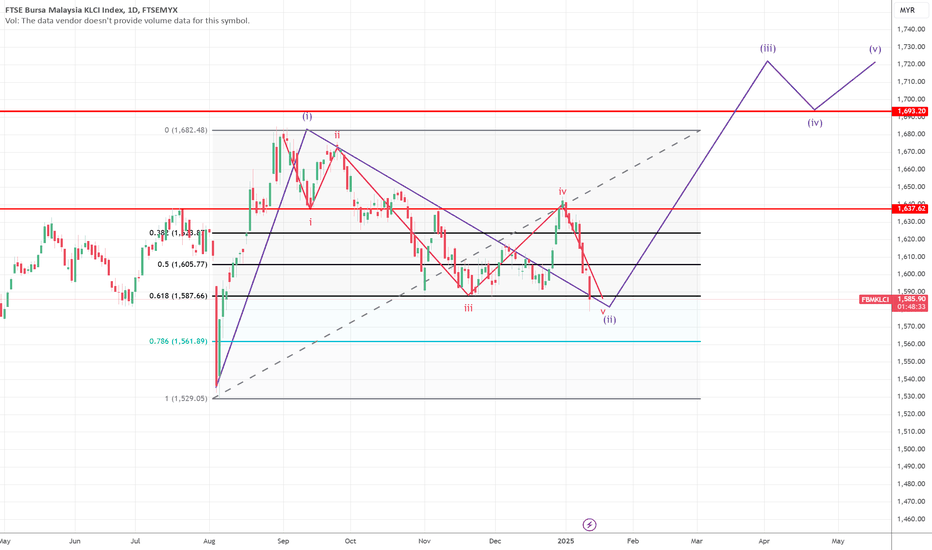Click the red sub-wave v label
Screen dimensions: 932x550
(x=603, y=311)
